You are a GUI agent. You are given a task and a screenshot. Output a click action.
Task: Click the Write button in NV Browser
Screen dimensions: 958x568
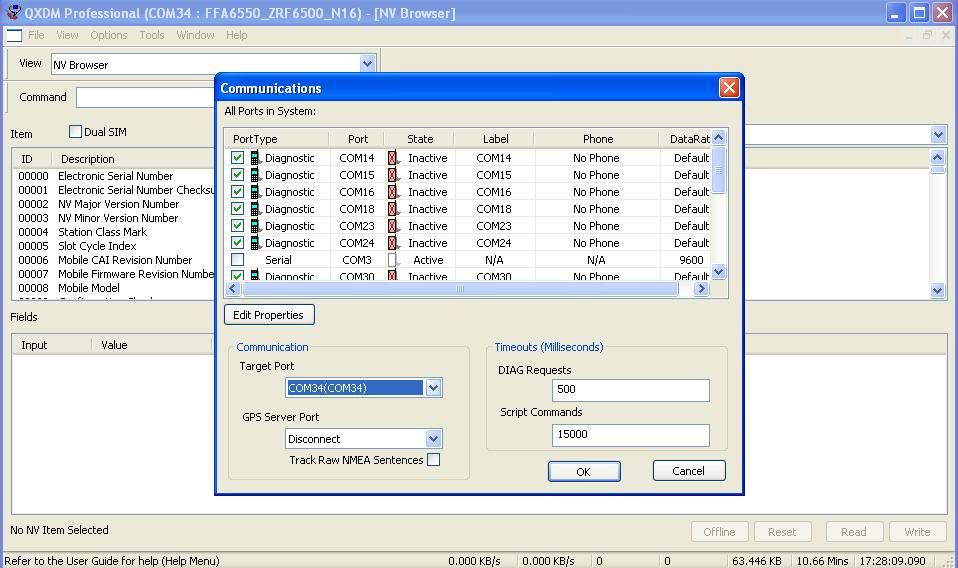click(x=917, y=531)
